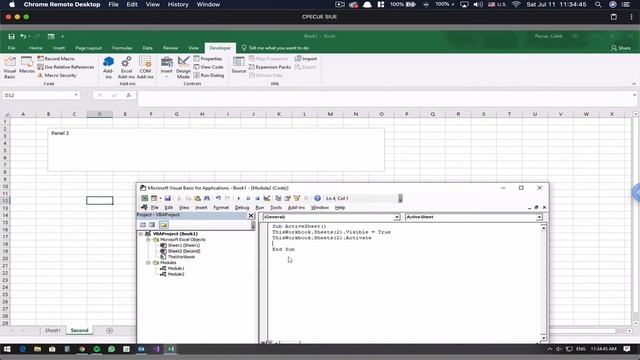Switch to Page Layout ribbon tab
The height and width of the screenshot is (360, 640).
coord(88,48)
